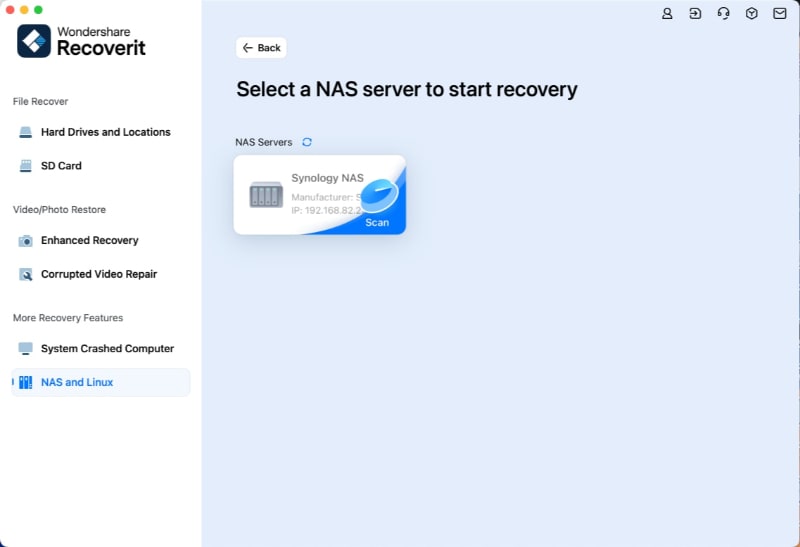
Task: Close the window with the red button
Action: coord(10,10)
